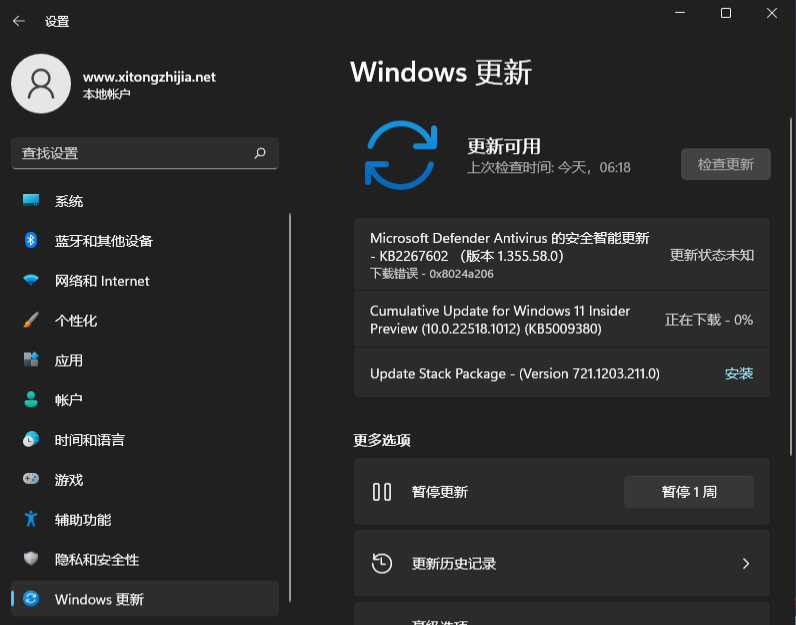Click Update Stack Package version text
Viewport: 796px width, 625px height.
pos(515,374)
